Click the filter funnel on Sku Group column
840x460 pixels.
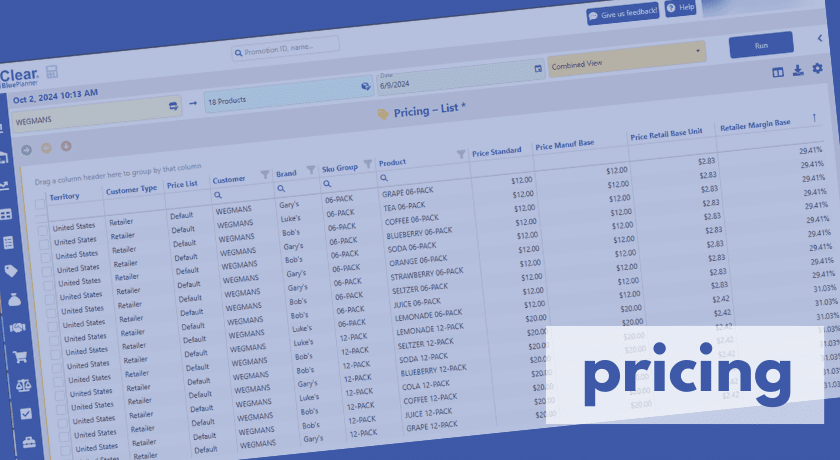pos(368,164)
